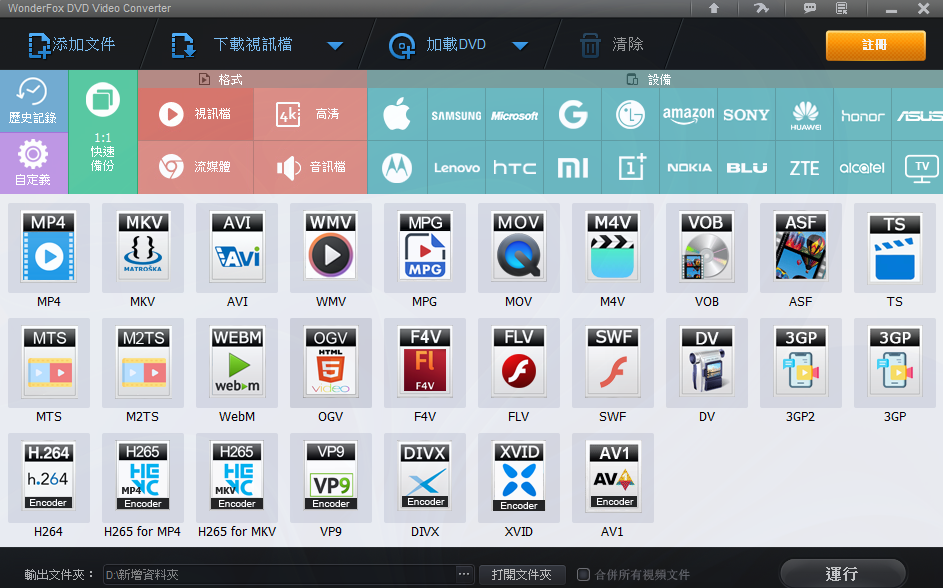Select Microsoft device category

[x=514, y=114]
